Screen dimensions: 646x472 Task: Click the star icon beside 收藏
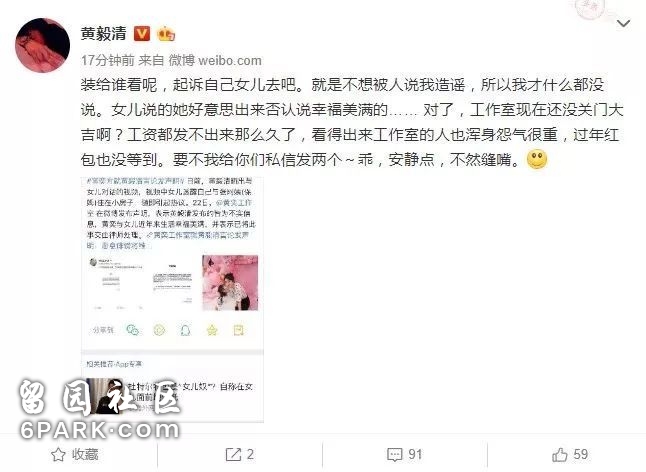(x=58, y=455)
